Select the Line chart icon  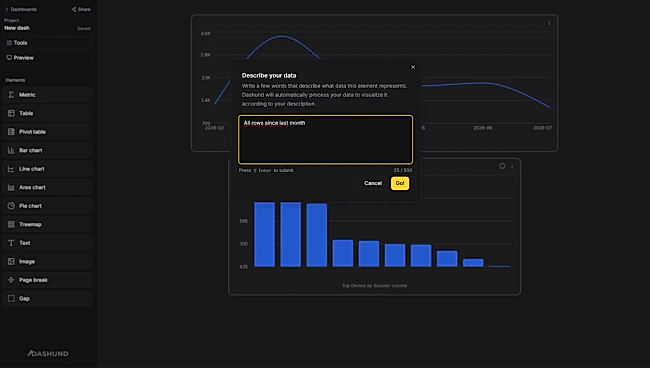click(11, 169)
